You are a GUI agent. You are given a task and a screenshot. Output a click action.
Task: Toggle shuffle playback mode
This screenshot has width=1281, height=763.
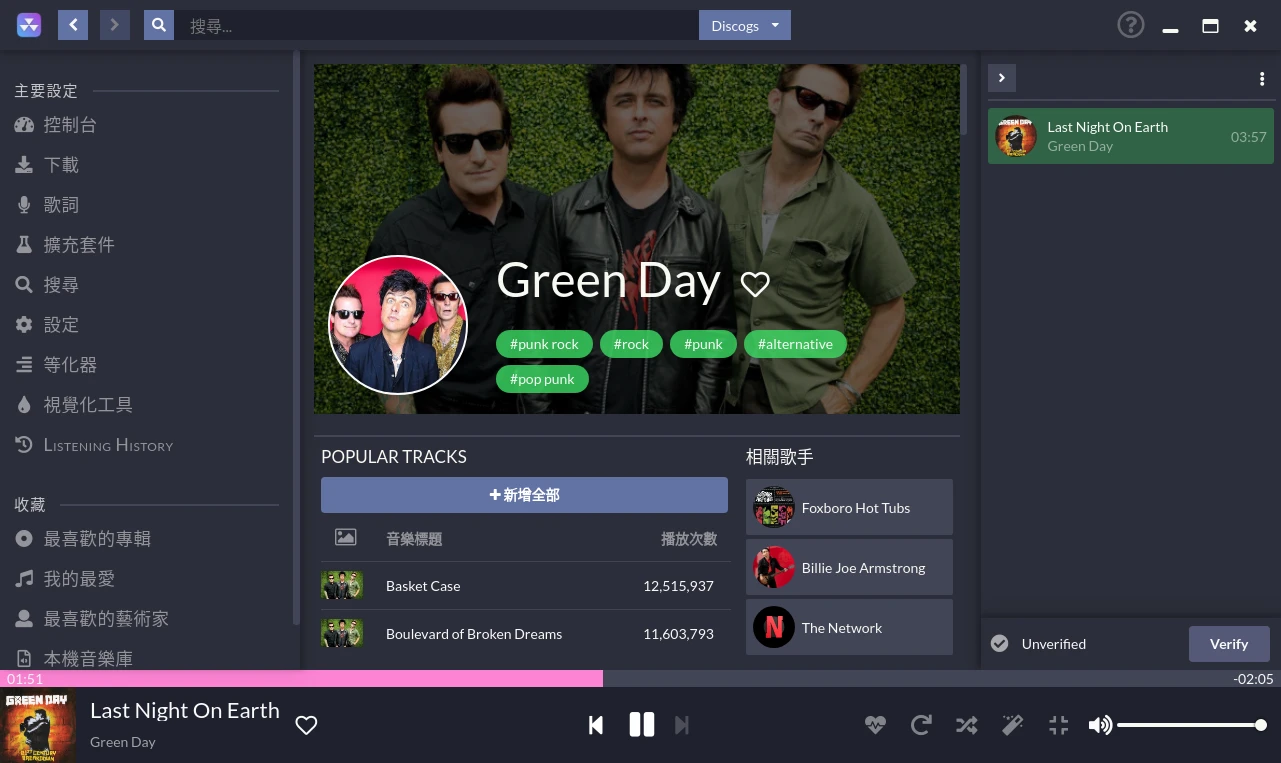966,725
